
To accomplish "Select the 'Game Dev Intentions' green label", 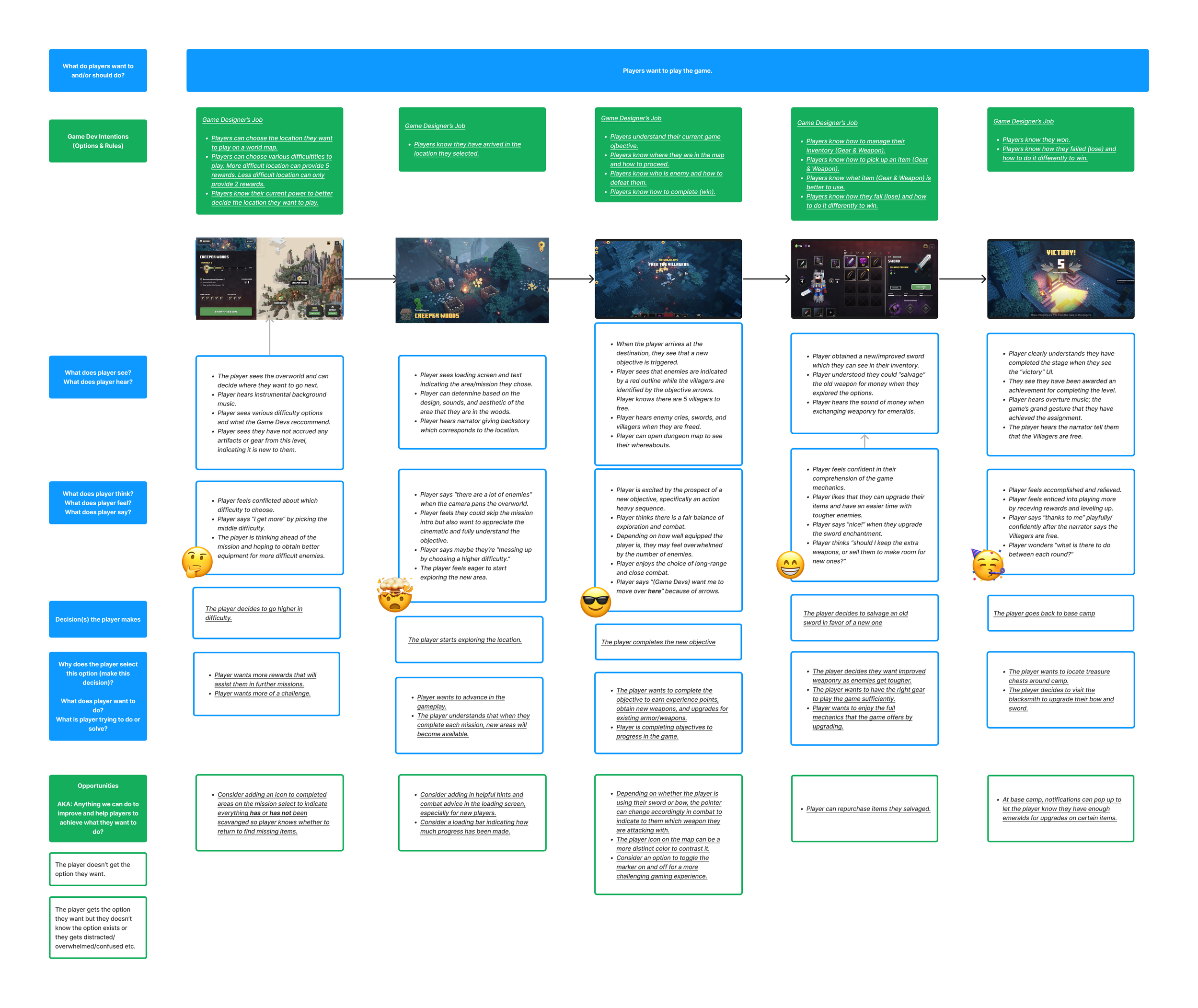I will [x=98, y=141].
